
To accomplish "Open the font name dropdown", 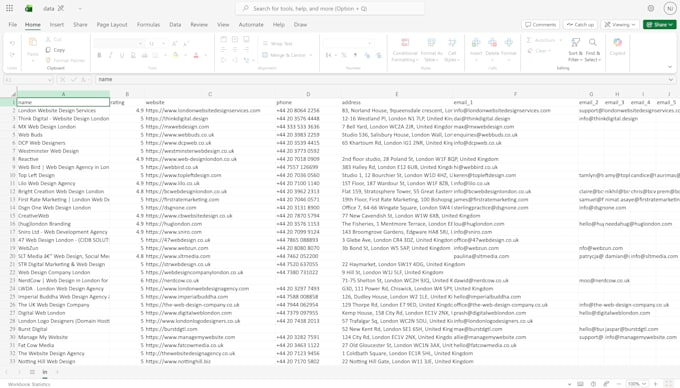I will (141, 44).
